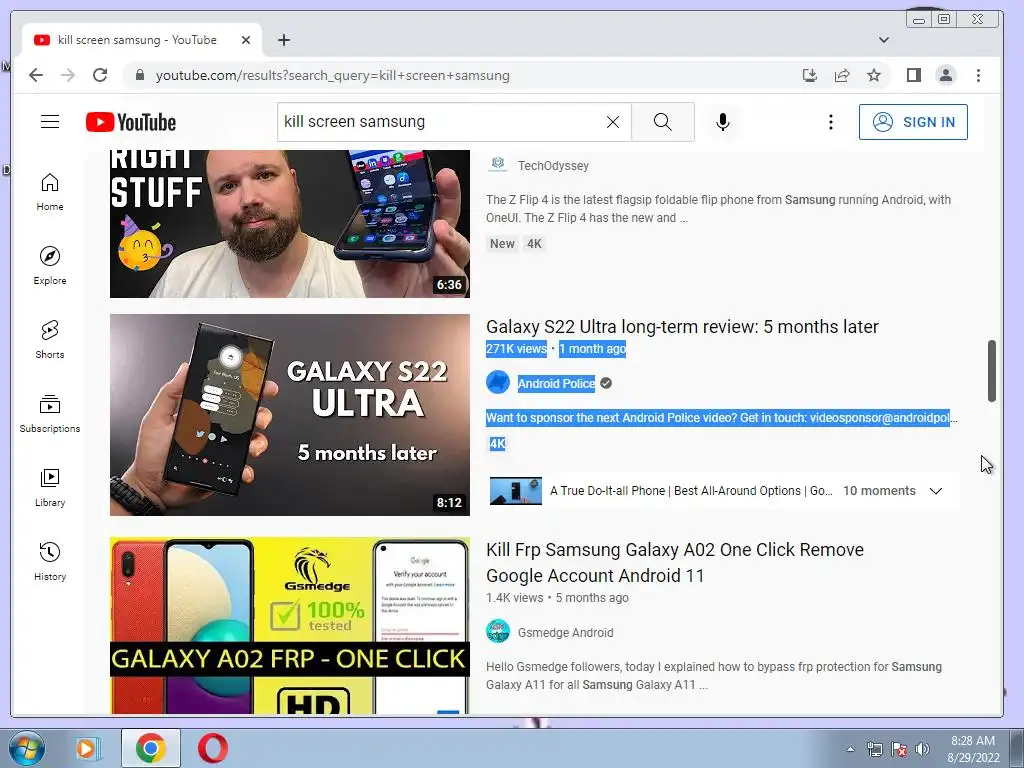Close the kill screen samsung tab
Viewport: 1024px width, 768px height.
(246, 40)
